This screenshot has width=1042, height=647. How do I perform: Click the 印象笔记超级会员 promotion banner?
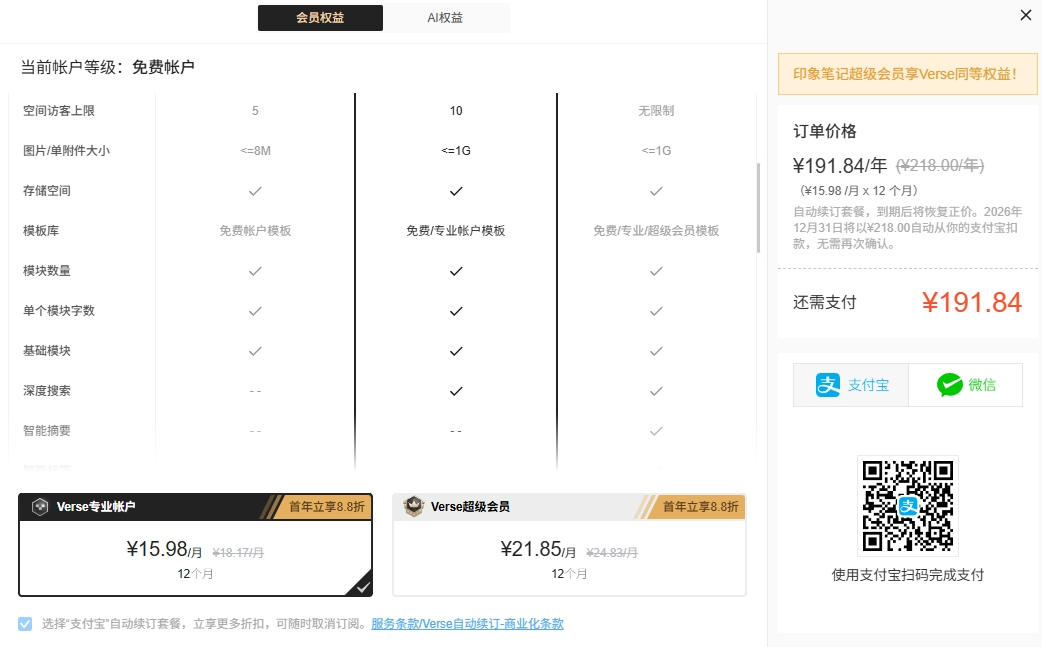pyautogui.click(x=907, y=74)
